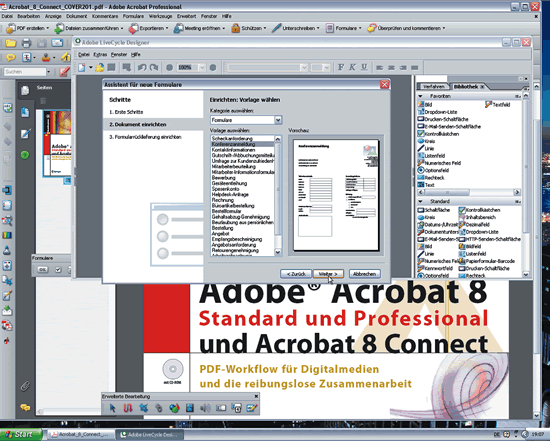The image size is (550, 441).
Task: Pick Papierformular-Barcode in Standard section
Action: coord(487,261)
